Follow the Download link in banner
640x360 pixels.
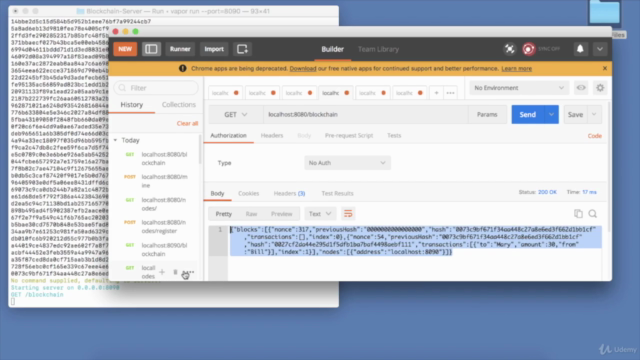coord(303,69)
